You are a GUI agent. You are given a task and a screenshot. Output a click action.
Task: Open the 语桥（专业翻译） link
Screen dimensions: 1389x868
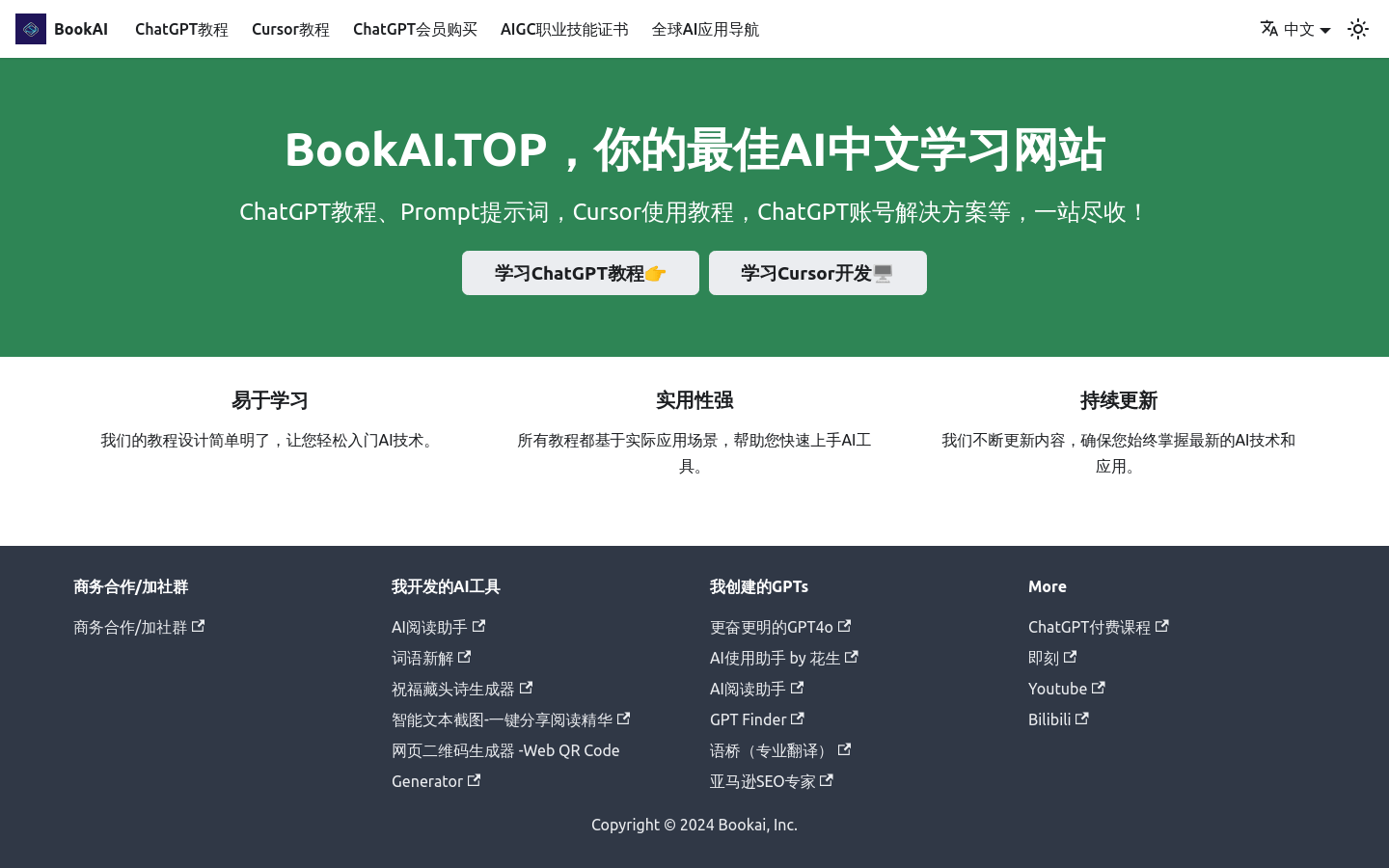[780, 750]
